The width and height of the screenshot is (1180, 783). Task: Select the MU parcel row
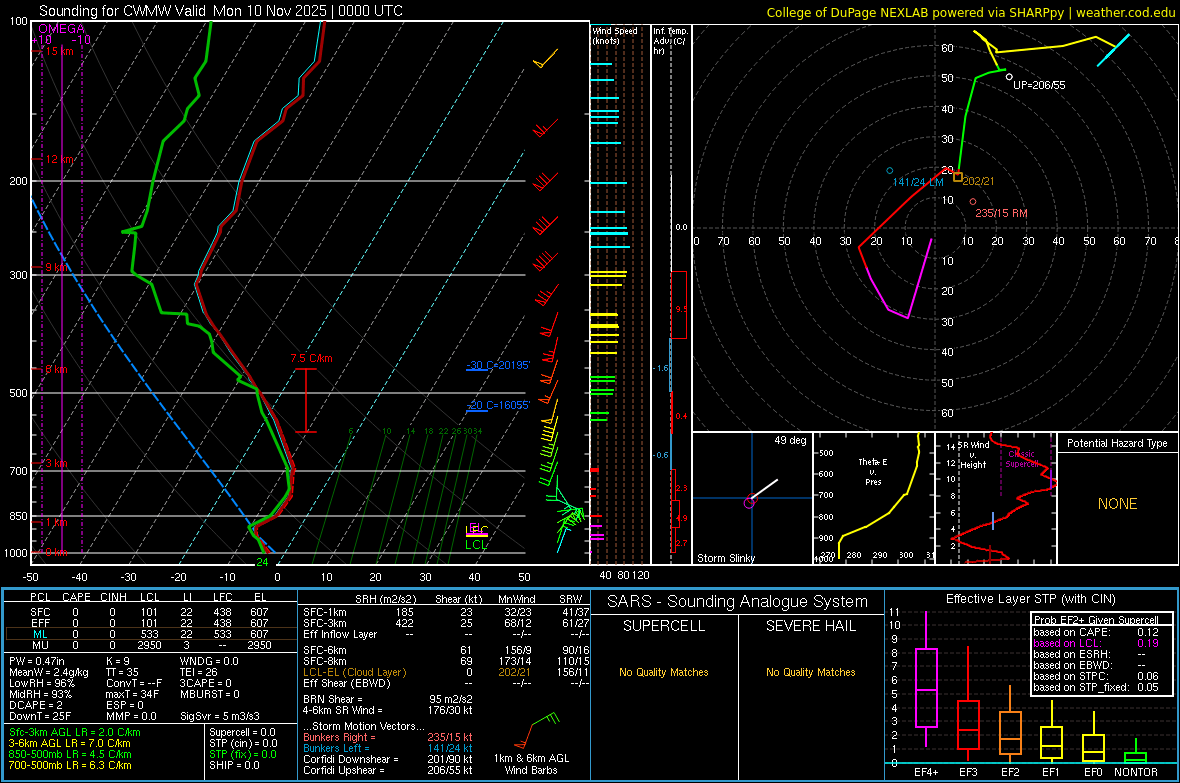150,645
